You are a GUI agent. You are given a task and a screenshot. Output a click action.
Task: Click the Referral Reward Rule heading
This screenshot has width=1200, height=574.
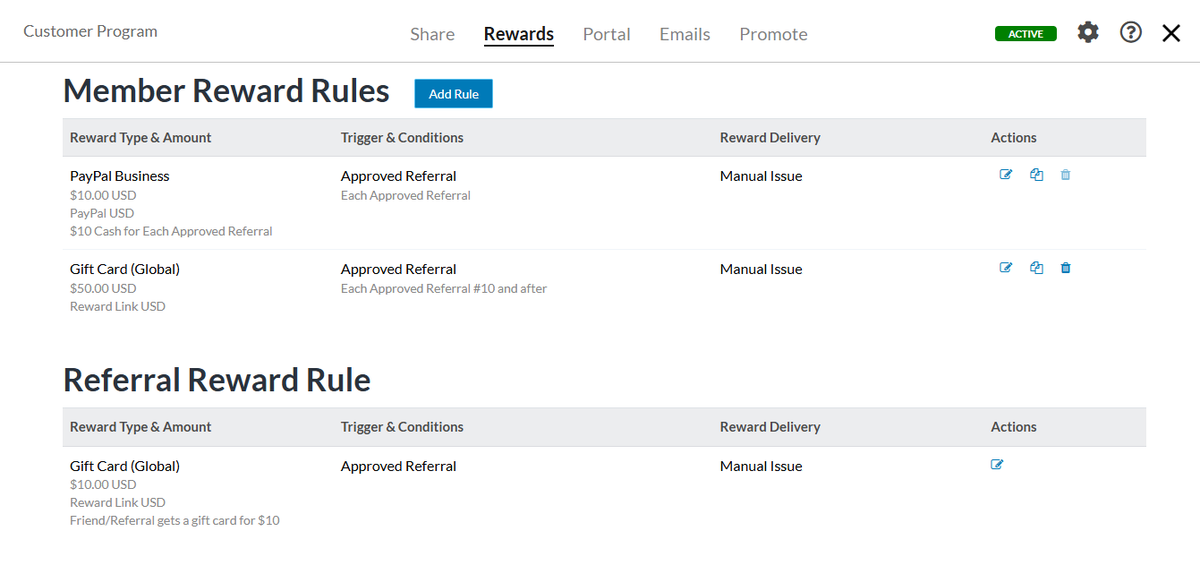tap(217, 380)
